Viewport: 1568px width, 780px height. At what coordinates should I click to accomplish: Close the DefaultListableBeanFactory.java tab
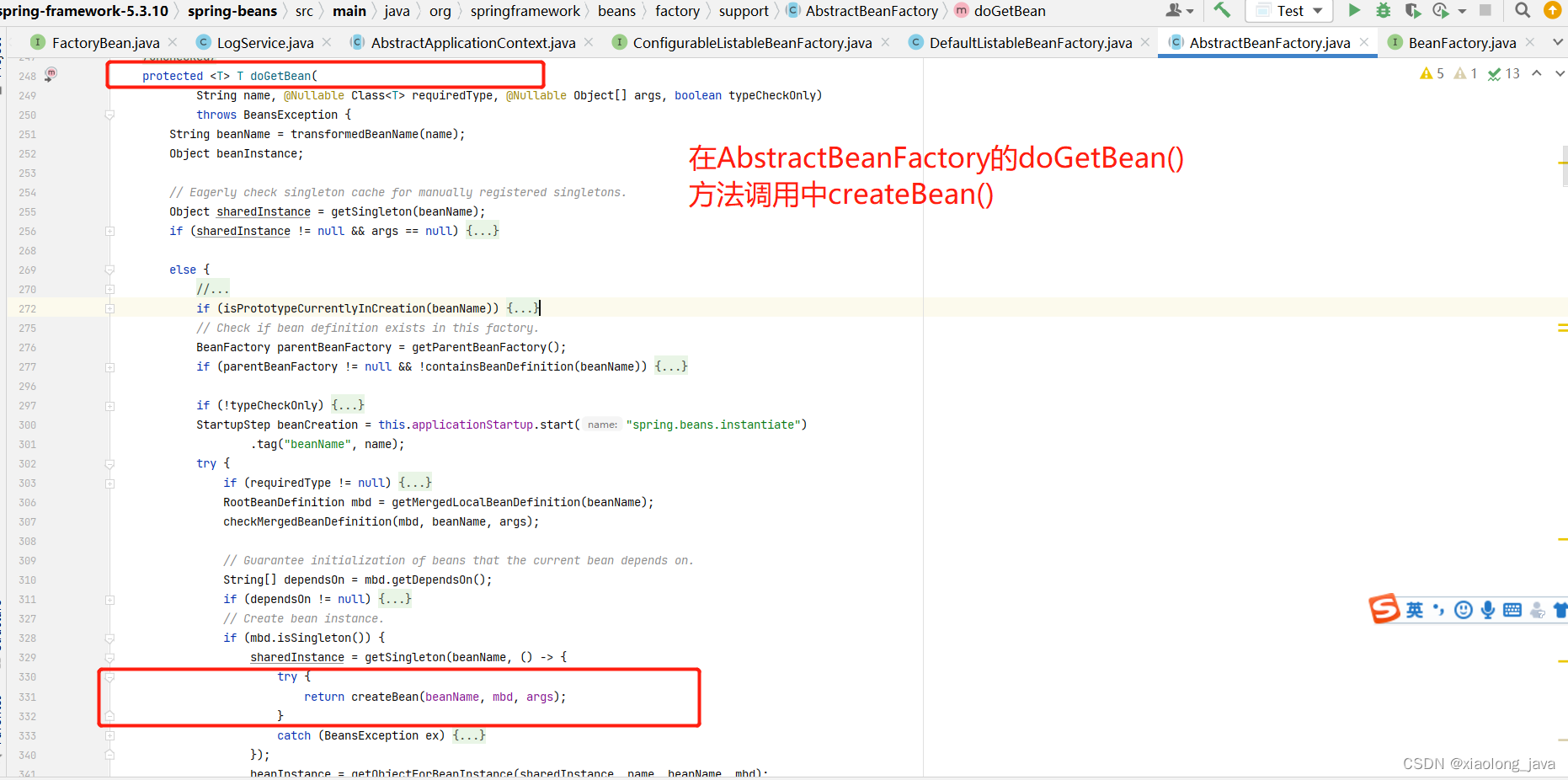(x=1145, y=42)
